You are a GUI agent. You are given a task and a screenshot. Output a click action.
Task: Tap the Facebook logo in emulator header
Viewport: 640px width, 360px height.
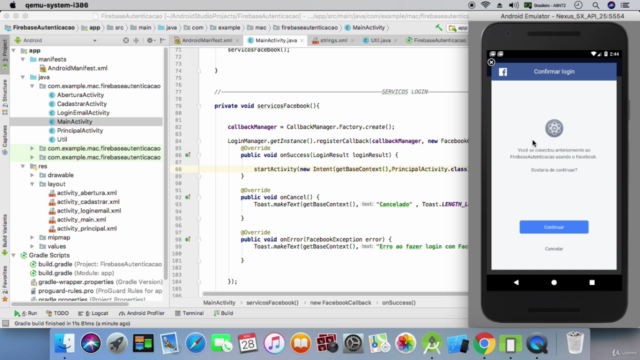(503, 72)
